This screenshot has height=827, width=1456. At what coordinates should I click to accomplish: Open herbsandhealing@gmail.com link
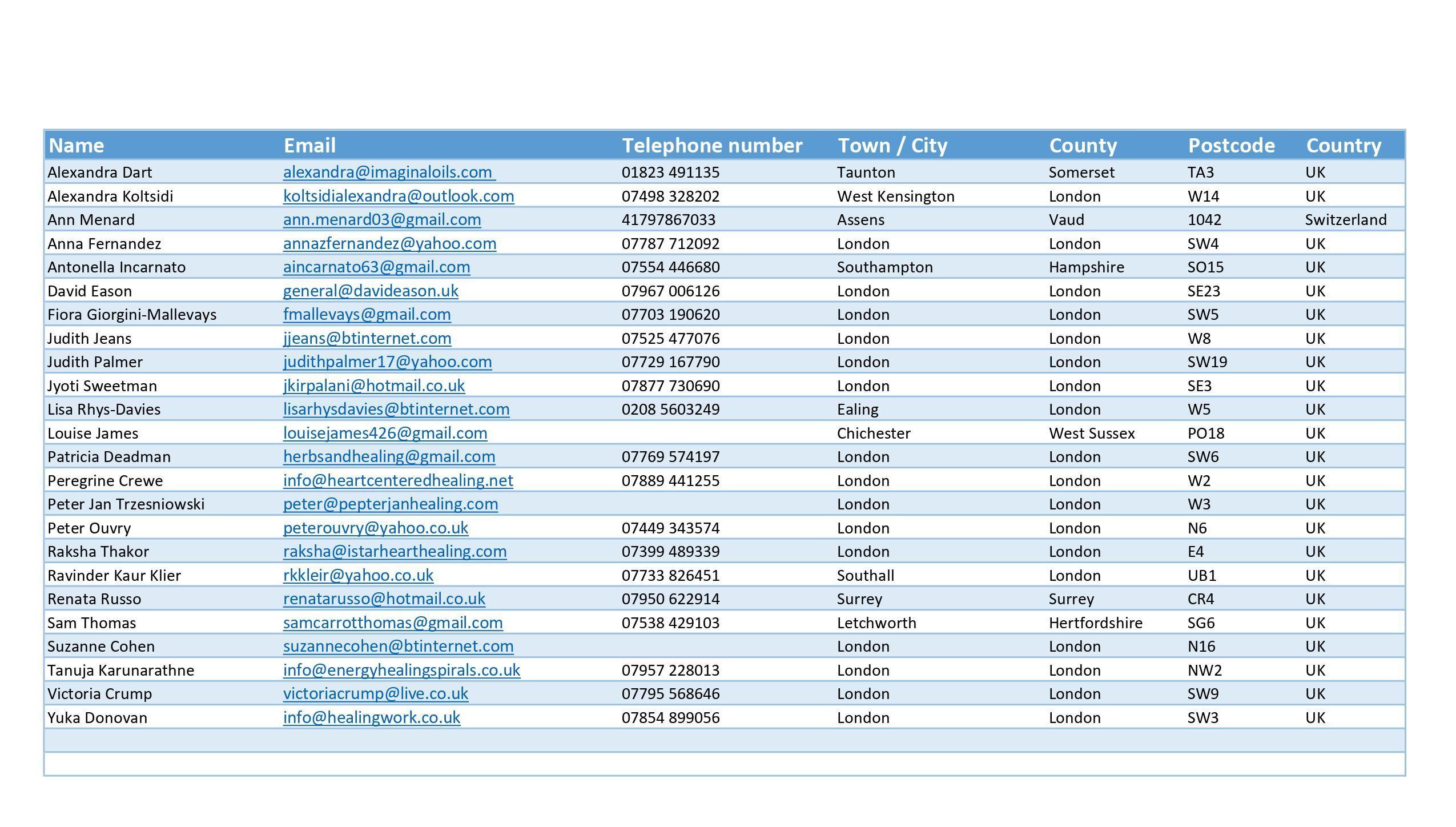pyautogui.click(x=389, y=456)
